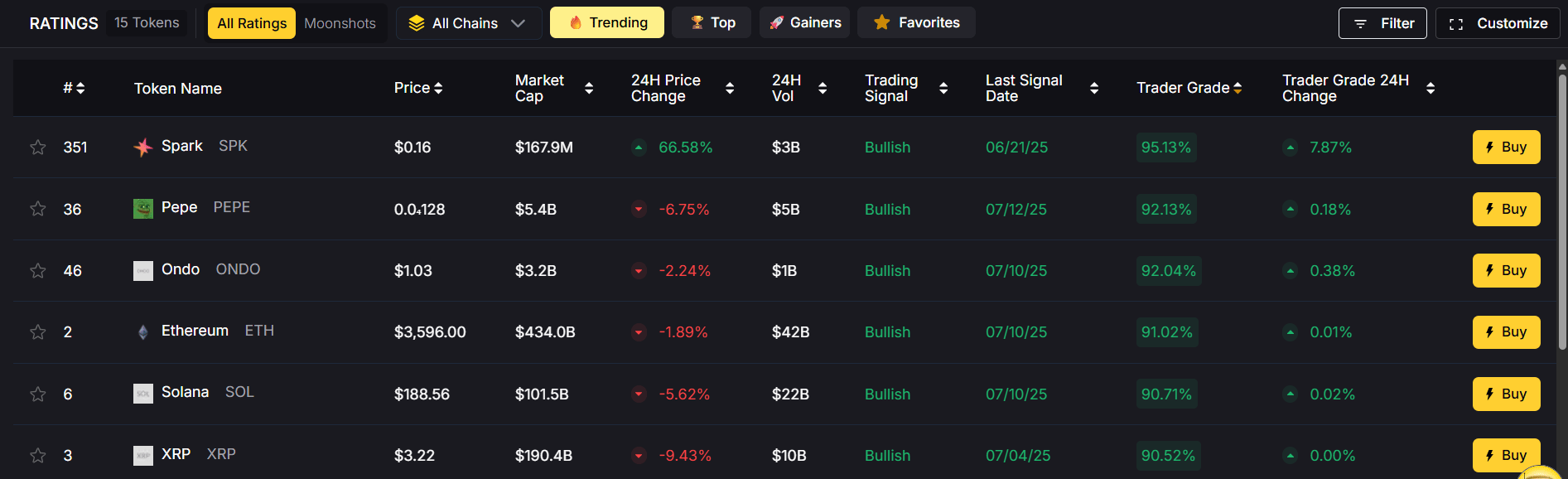The image size is (1568, 479).
Task: Open the All Chains dropdown
Action: 469,23
